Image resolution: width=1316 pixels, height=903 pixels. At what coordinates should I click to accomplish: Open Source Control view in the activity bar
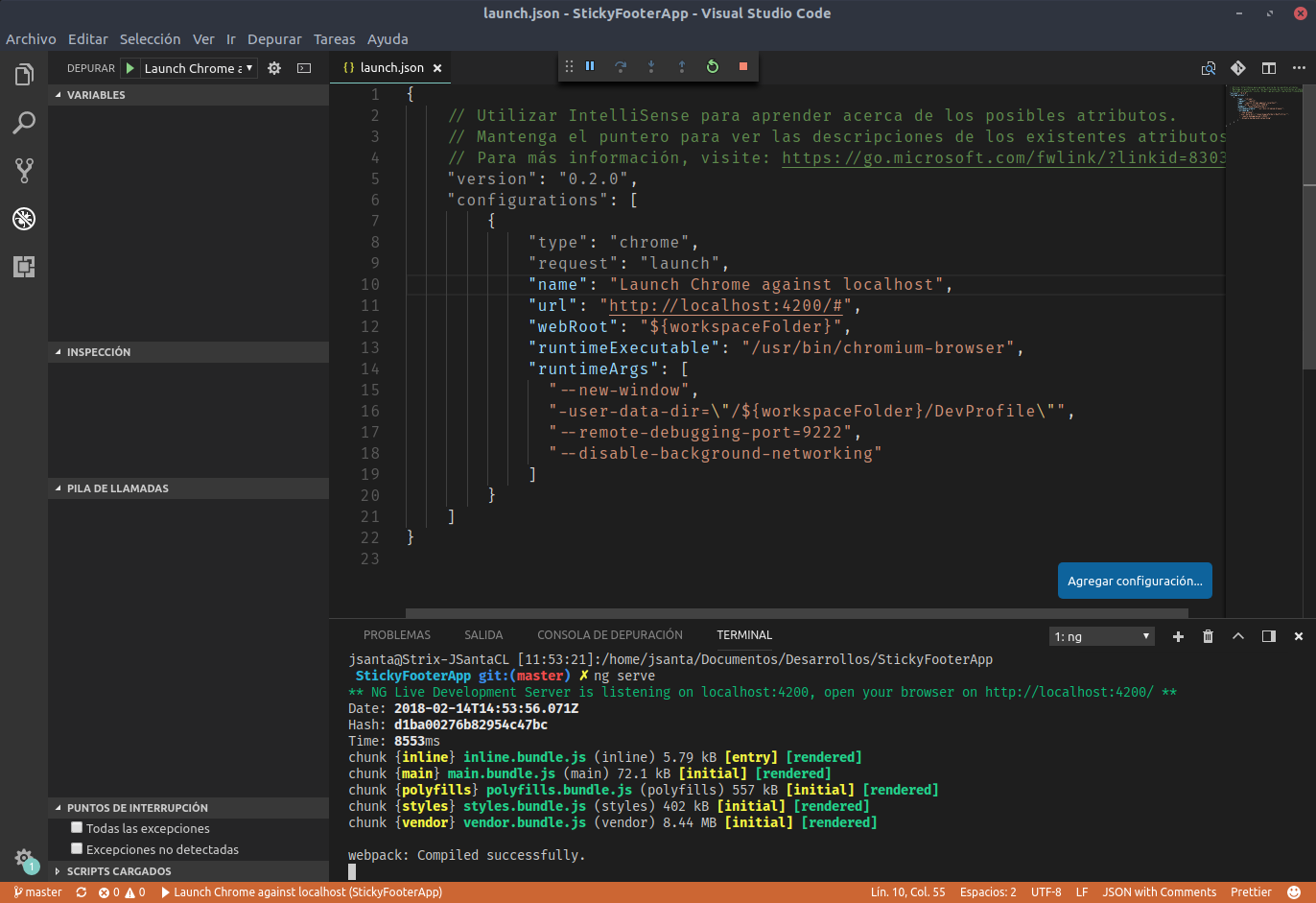click(23, 171)
